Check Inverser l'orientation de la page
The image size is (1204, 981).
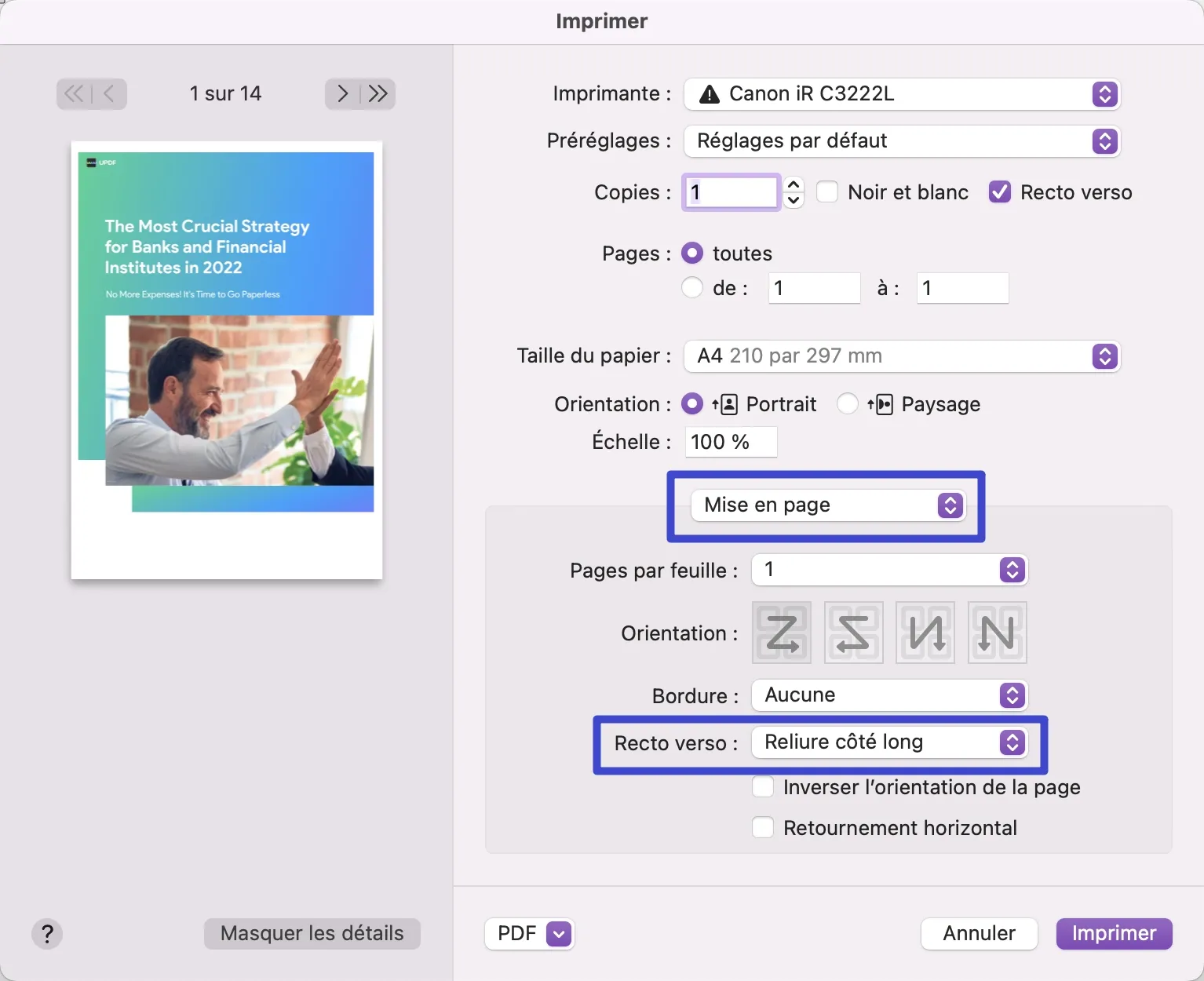[x=762, y=786]
